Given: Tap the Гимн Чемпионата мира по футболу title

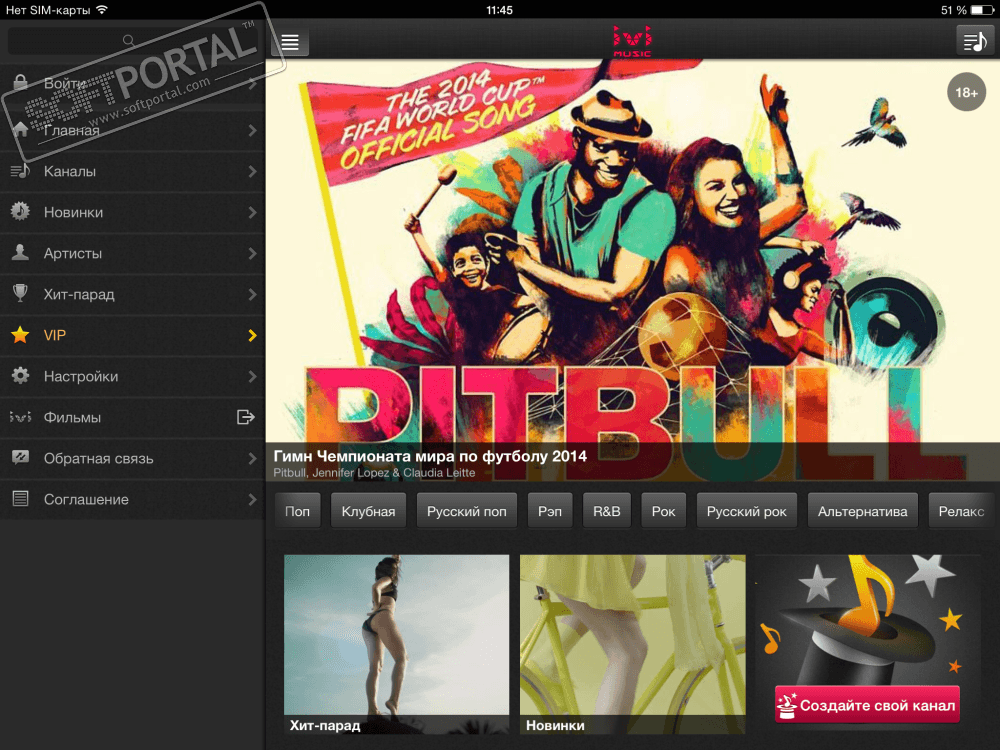Looking at the screenshot, I should (x=430, y=456).
